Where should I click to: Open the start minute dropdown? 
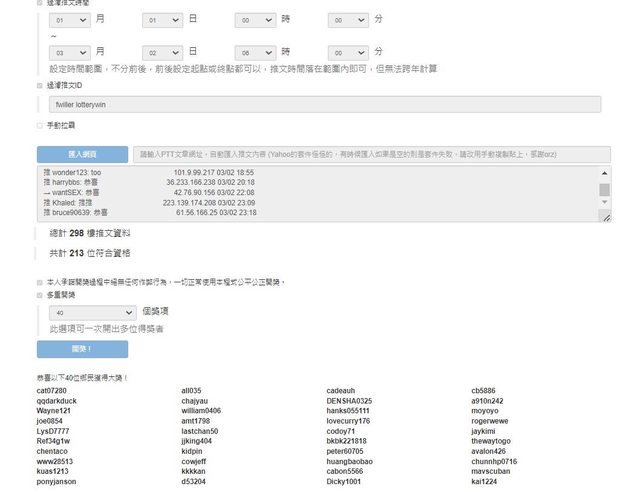tap(349, 20)
